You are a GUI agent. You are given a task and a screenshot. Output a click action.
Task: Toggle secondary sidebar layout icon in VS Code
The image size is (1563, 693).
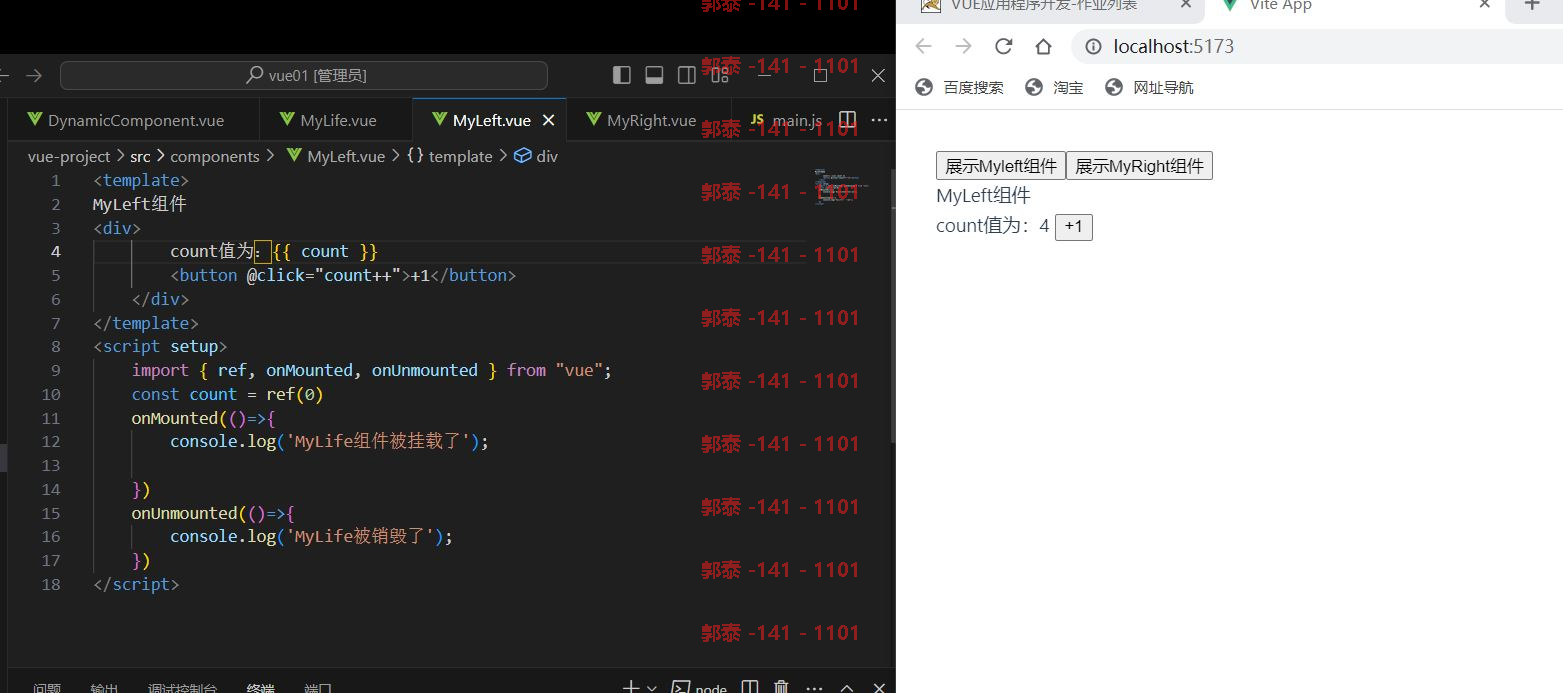[x=686, y=75]
